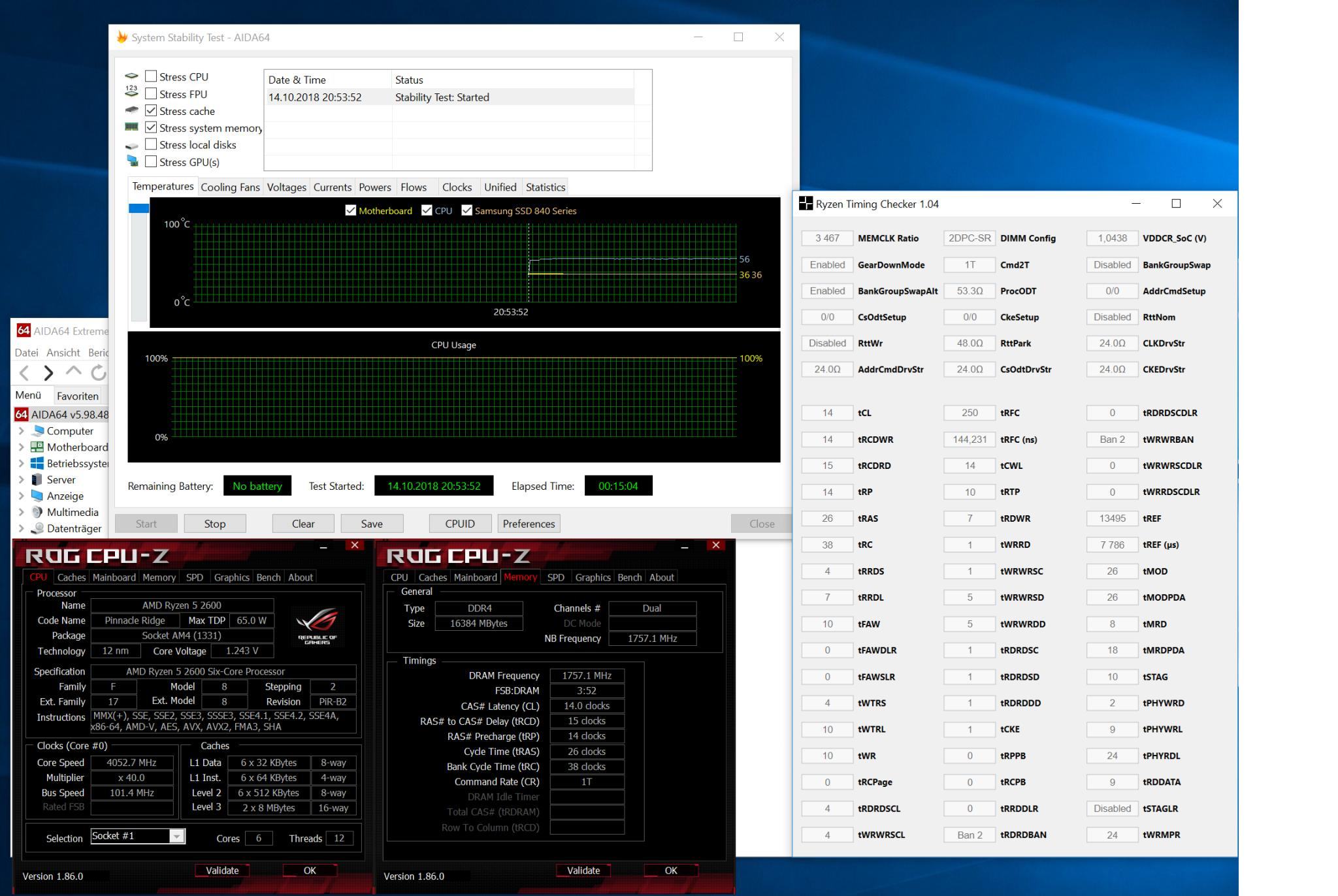
Task: Switch to Favoriten tab in AIDA64 Extreme
Action: (78, 396)
